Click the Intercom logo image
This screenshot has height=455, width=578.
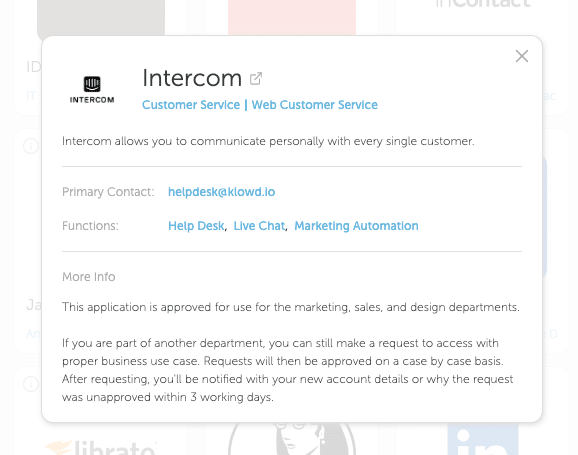[92, 90]
